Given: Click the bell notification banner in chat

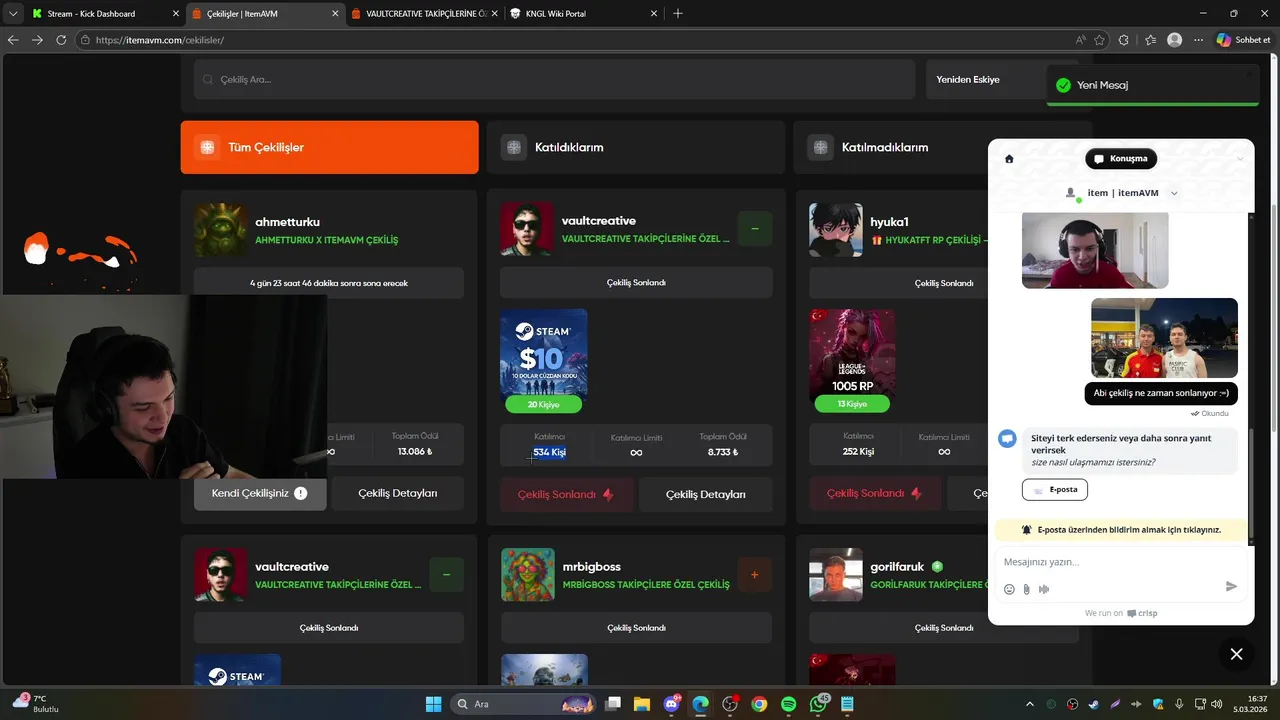Looking at the screenshot, I should pos(1120,530).
